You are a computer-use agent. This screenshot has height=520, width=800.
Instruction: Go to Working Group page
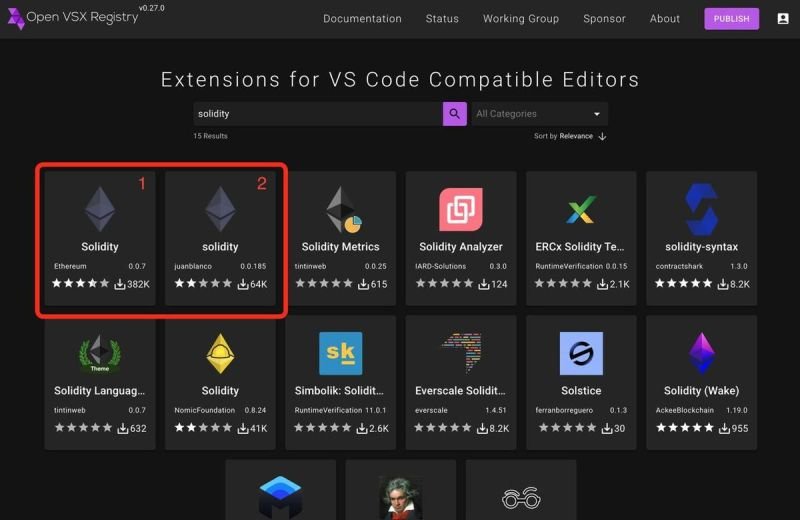point(521,19)
